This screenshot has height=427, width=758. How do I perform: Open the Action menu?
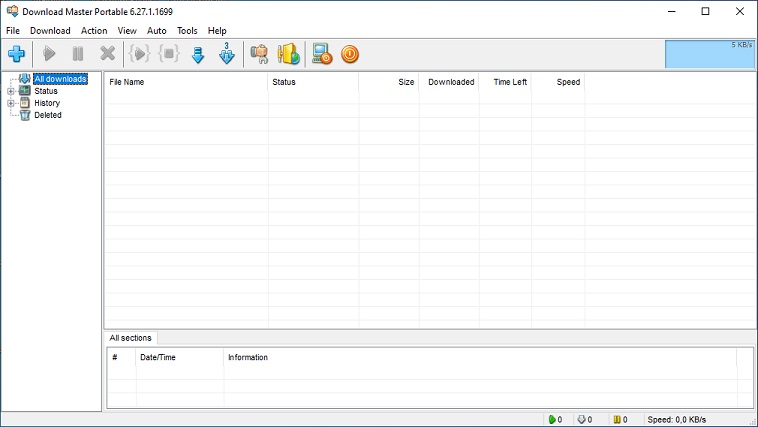(x=94, y=30)
